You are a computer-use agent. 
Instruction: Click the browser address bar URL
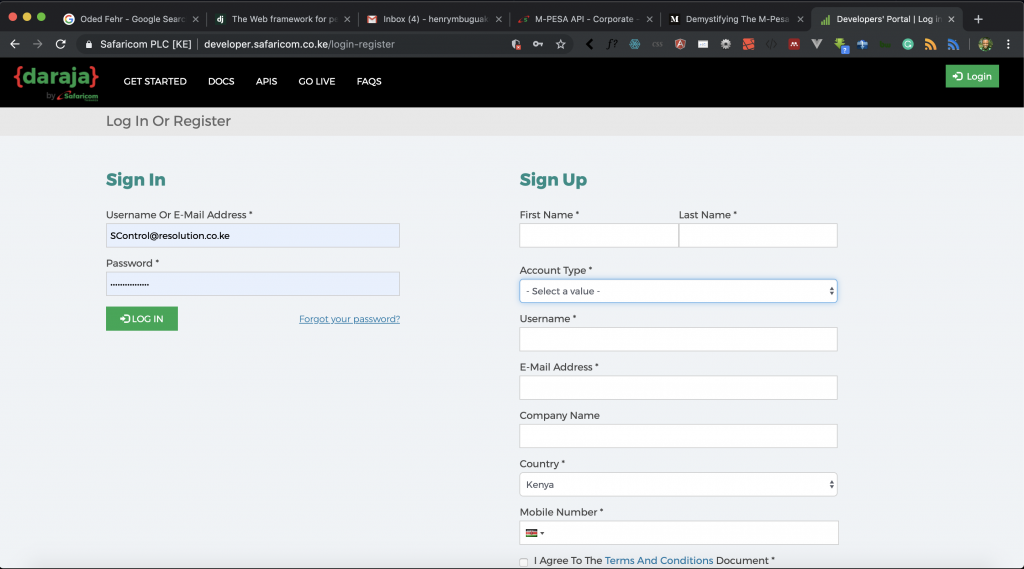[299, 44]
